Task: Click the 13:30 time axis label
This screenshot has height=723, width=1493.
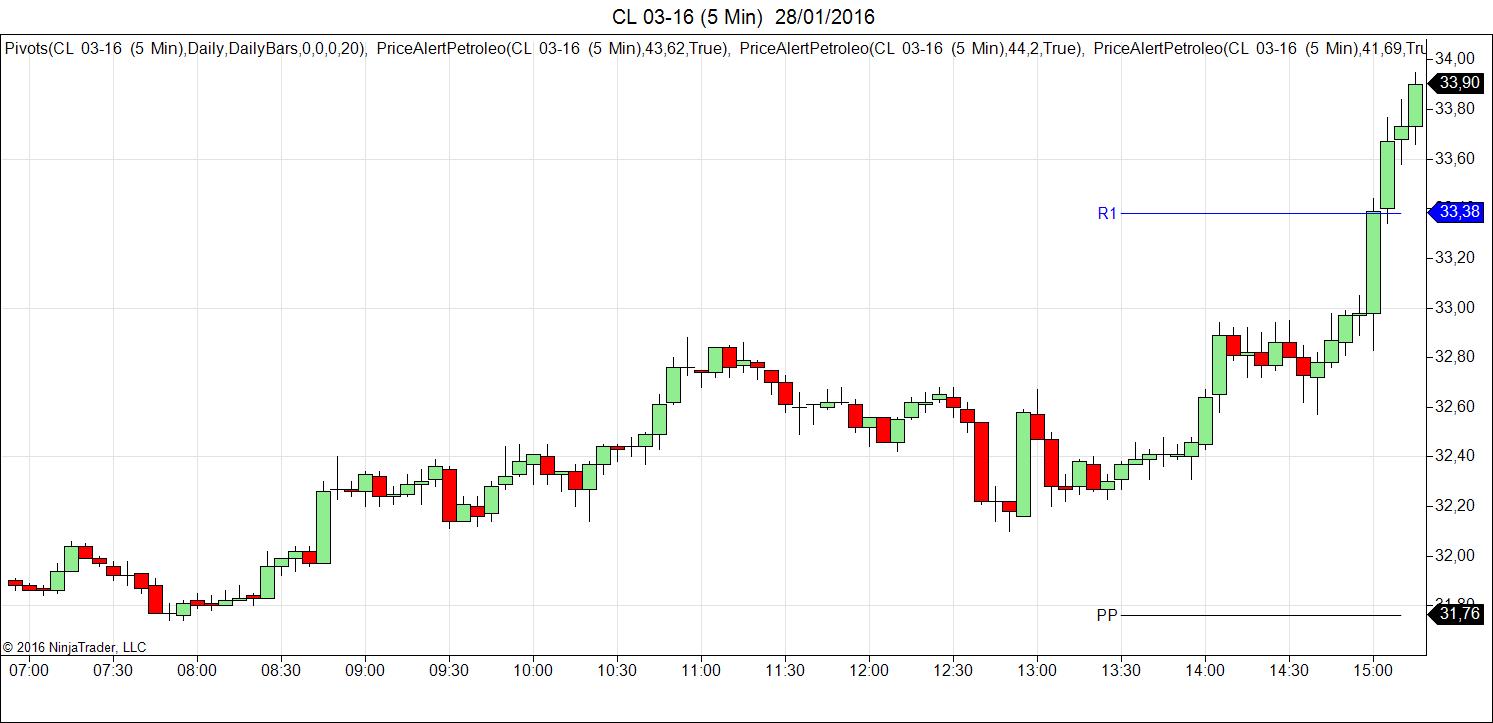Action: point(1121,670)
